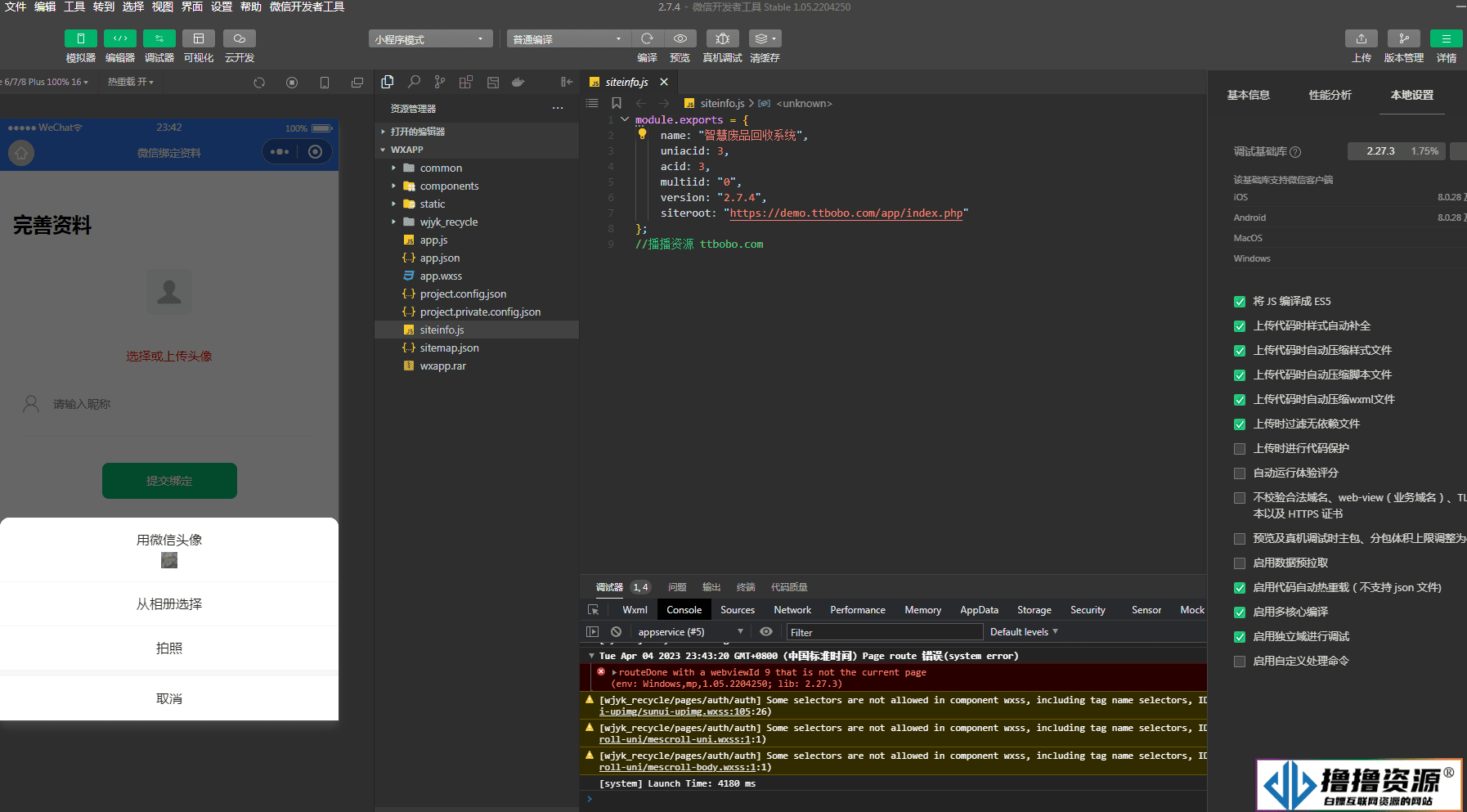1467x812 pixels.
Task: Uncheck 将 JS 编译成 ES5 option
Action: point(1240,302)
